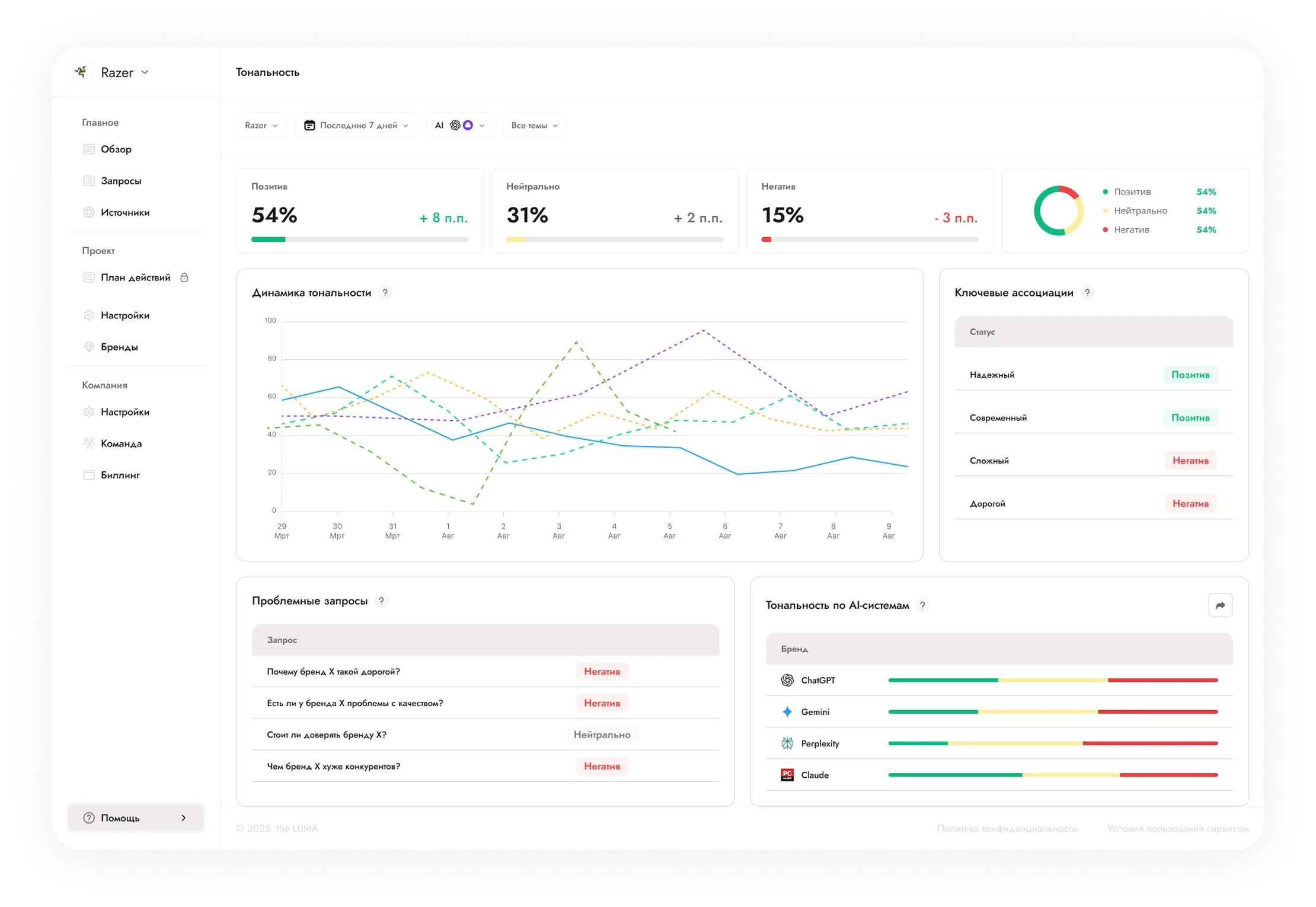This screenshot has width=1316, height=907.
Task: Open the Политика конфиденциальности footer link
Action: 1007,828
